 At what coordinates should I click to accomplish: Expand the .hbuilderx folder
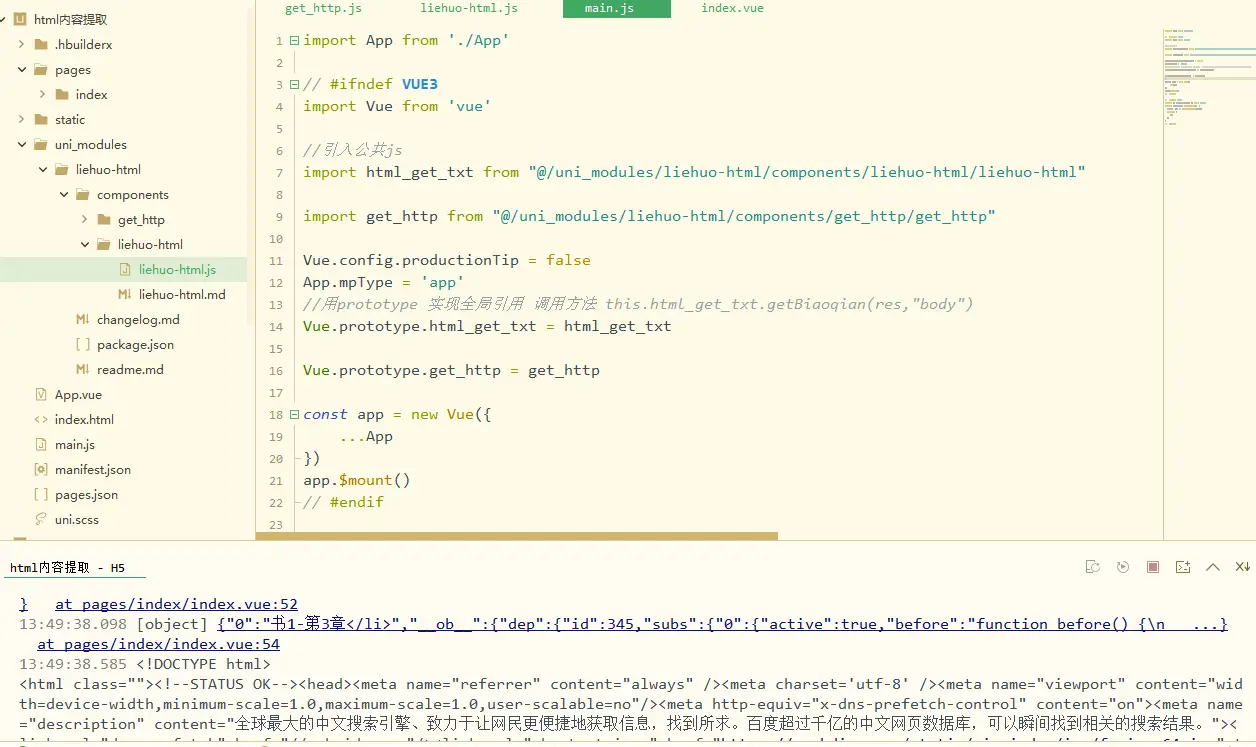click(22, 45)
